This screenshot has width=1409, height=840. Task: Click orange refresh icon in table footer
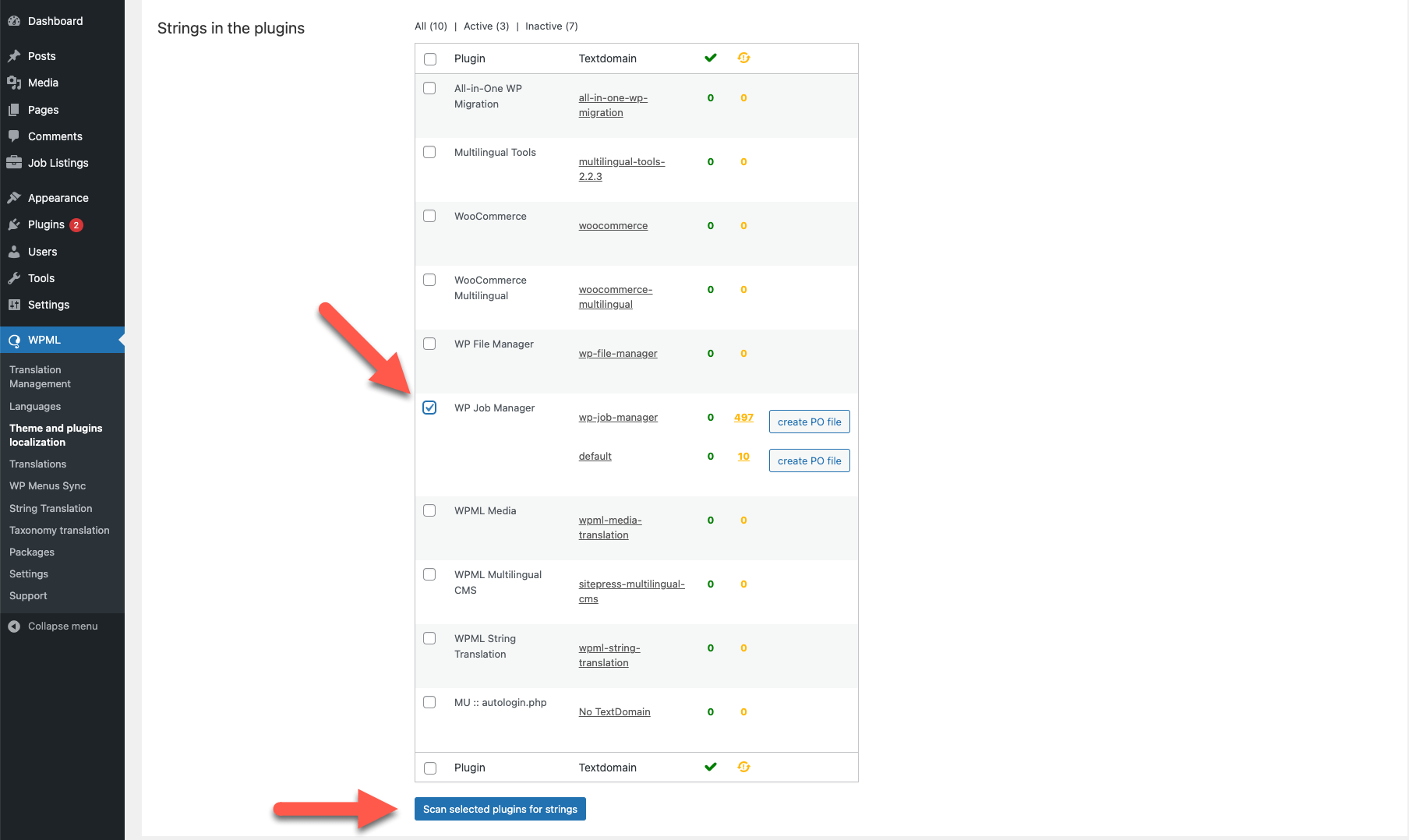point(743,767)
